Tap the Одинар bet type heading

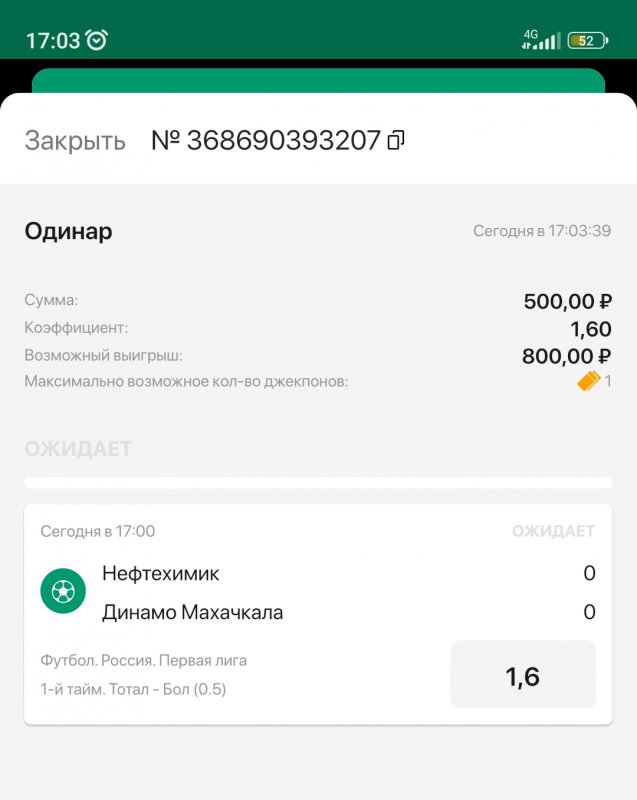68,232
